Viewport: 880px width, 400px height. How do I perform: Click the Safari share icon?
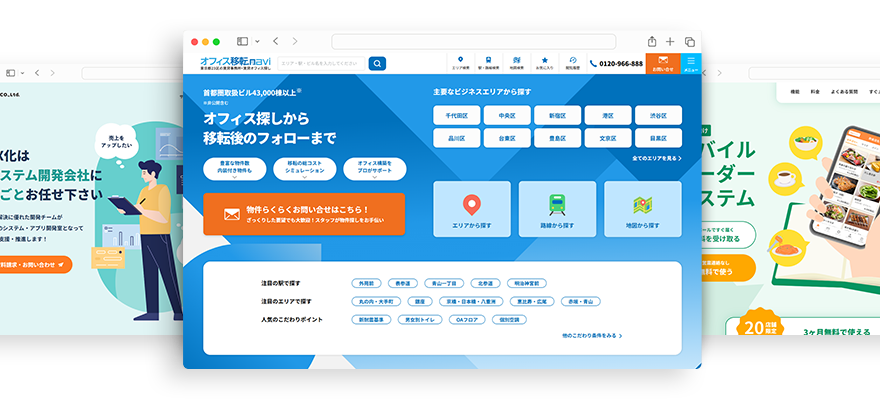652,41
